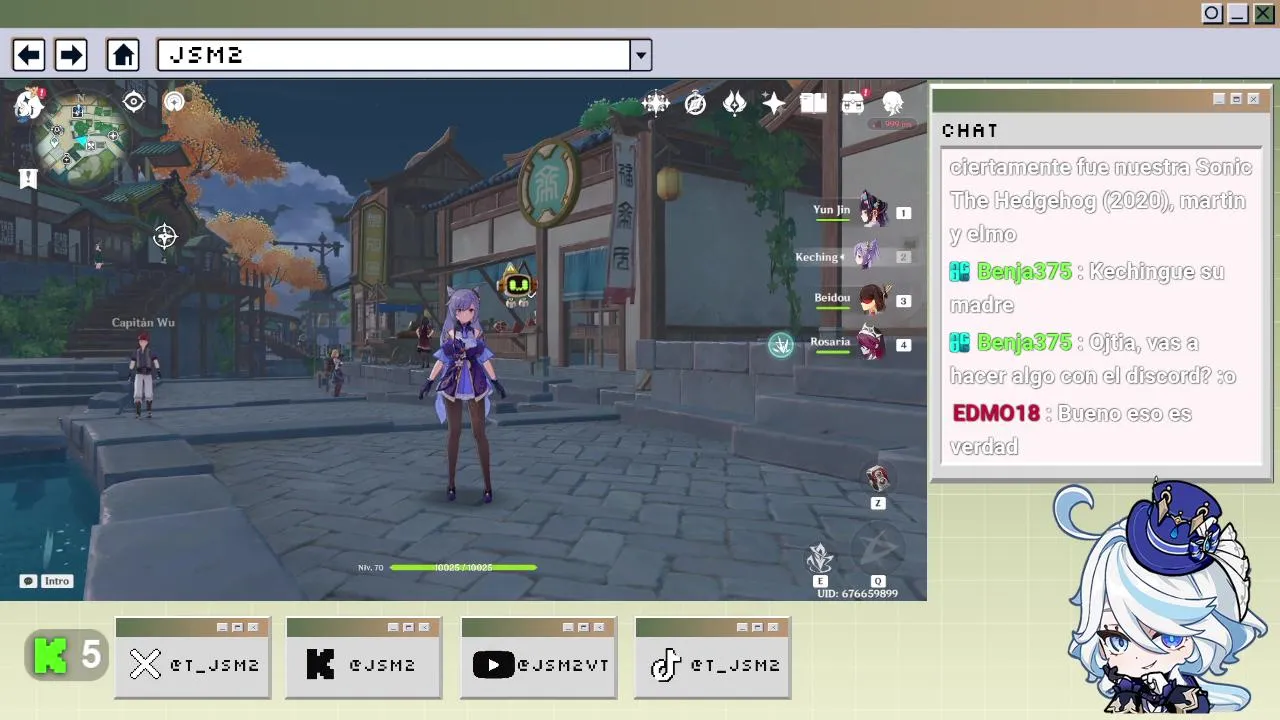Click the character HP bar 10025/10025
This screenshot has height=720, width=1280.
pos(463,567)
